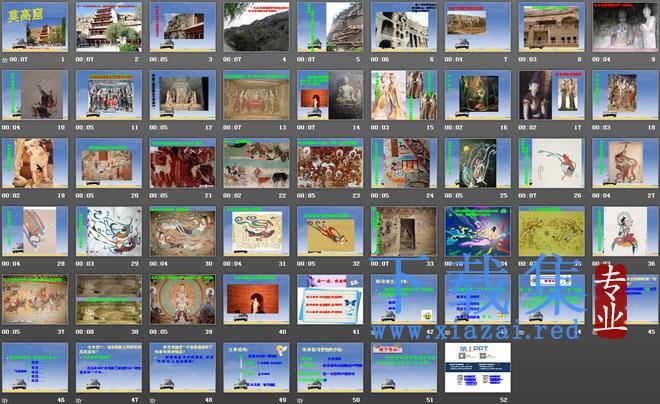
Task: Select slide 9 with the giant Buddha statue
Action: (625, 27)
